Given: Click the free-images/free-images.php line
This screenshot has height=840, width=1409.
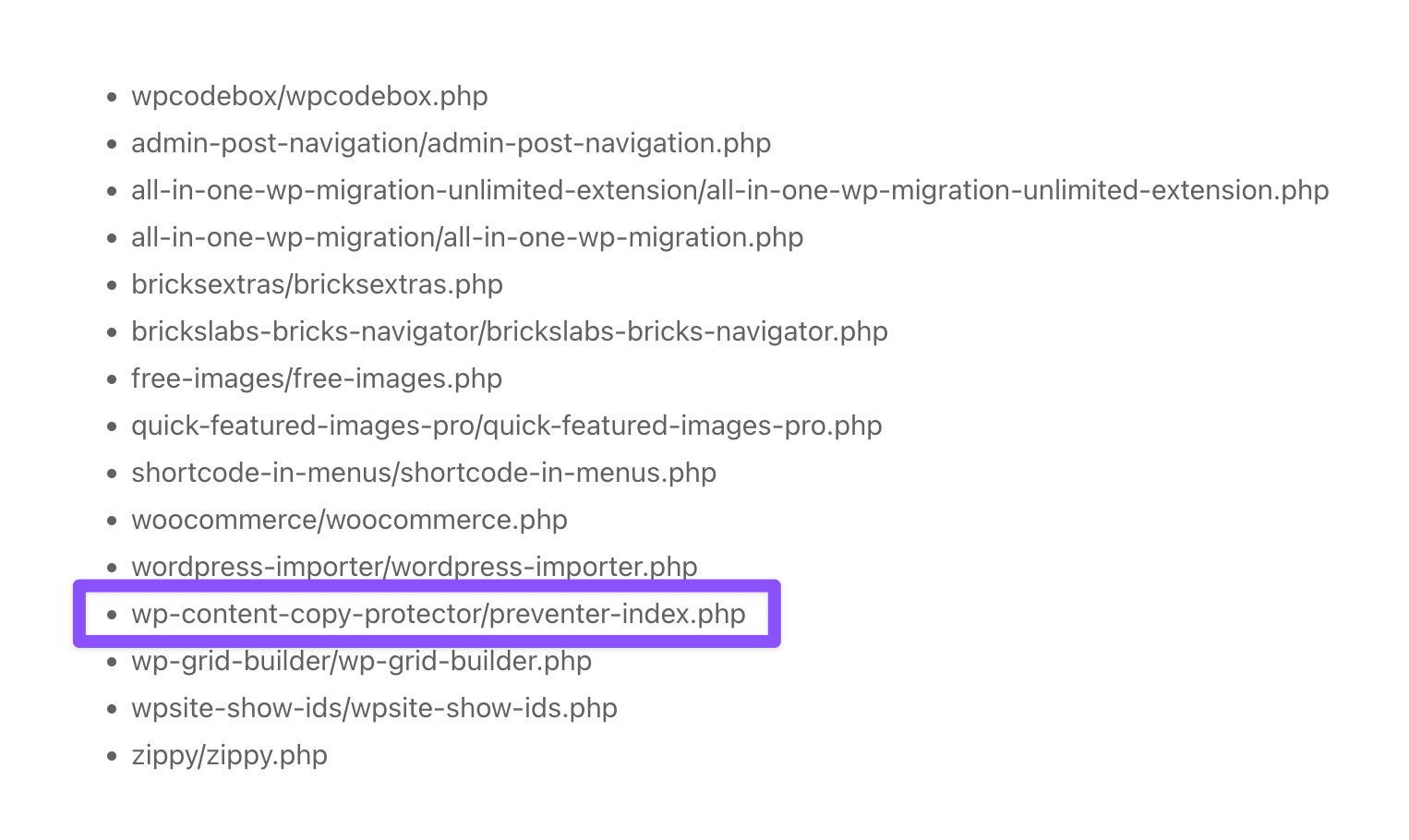Looking at the screenshot, I should pyautogui.click(x=317, y=378).
